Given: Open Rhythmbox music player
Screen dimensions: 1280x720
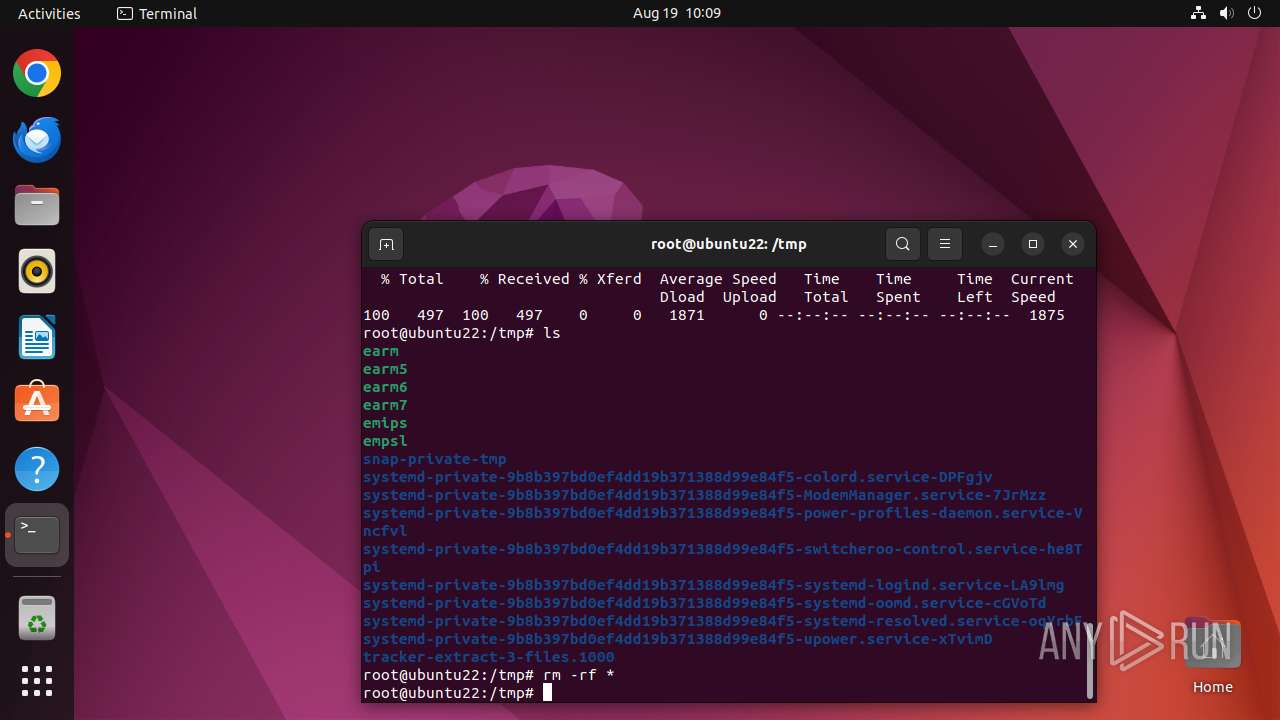Looking at the screenshot, I should point(37,272).
